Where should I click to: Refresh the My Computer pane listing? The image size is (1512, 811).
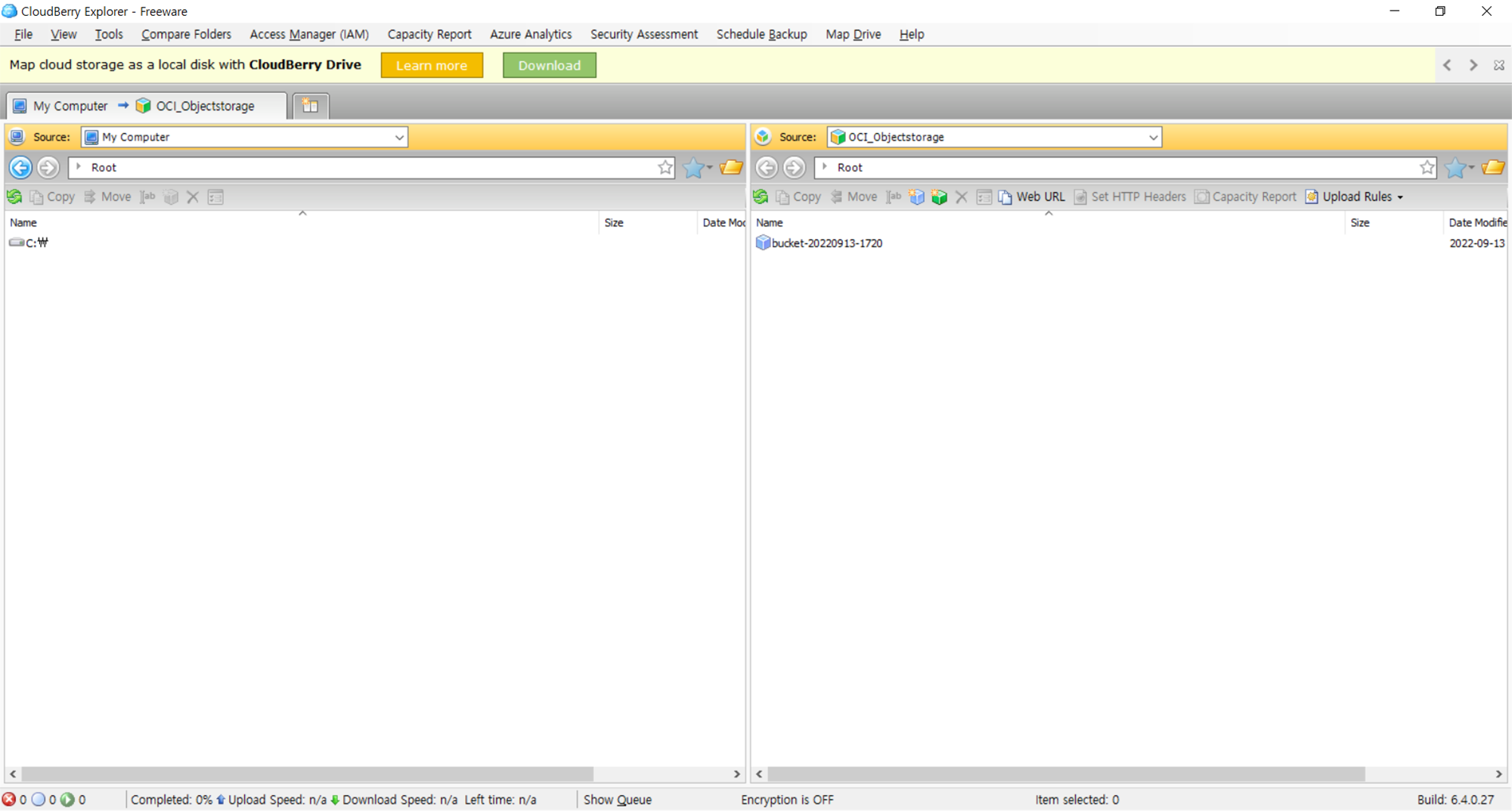click(14, 197)
